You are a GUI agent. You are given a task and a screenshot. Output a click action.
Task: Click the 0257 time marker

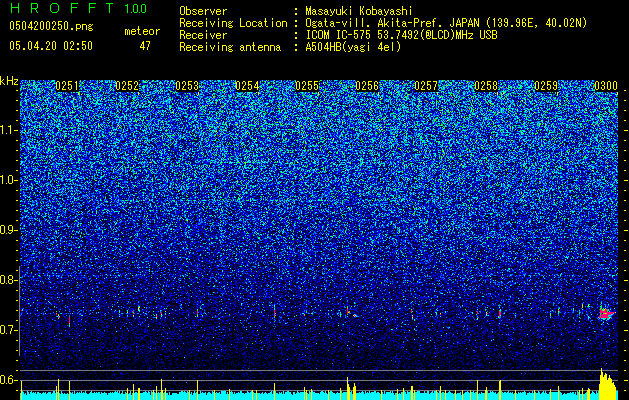(x=426, y=86)
